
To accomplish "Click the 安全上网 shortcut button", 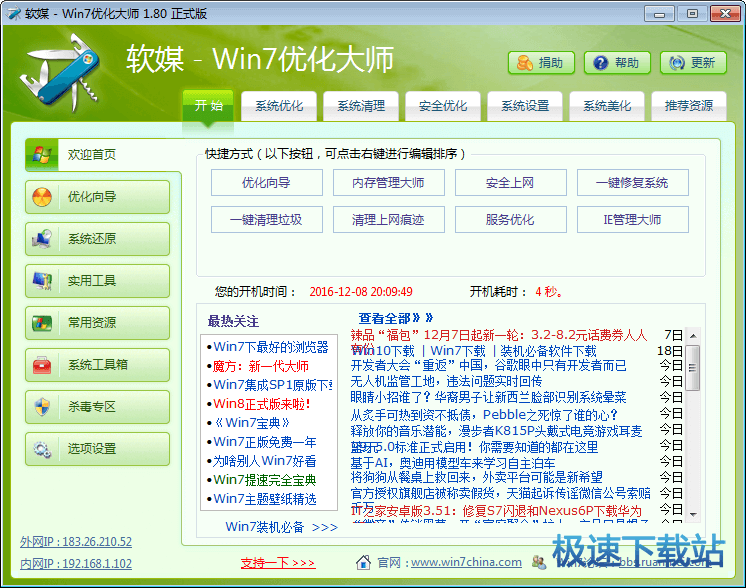I will 510,183.
